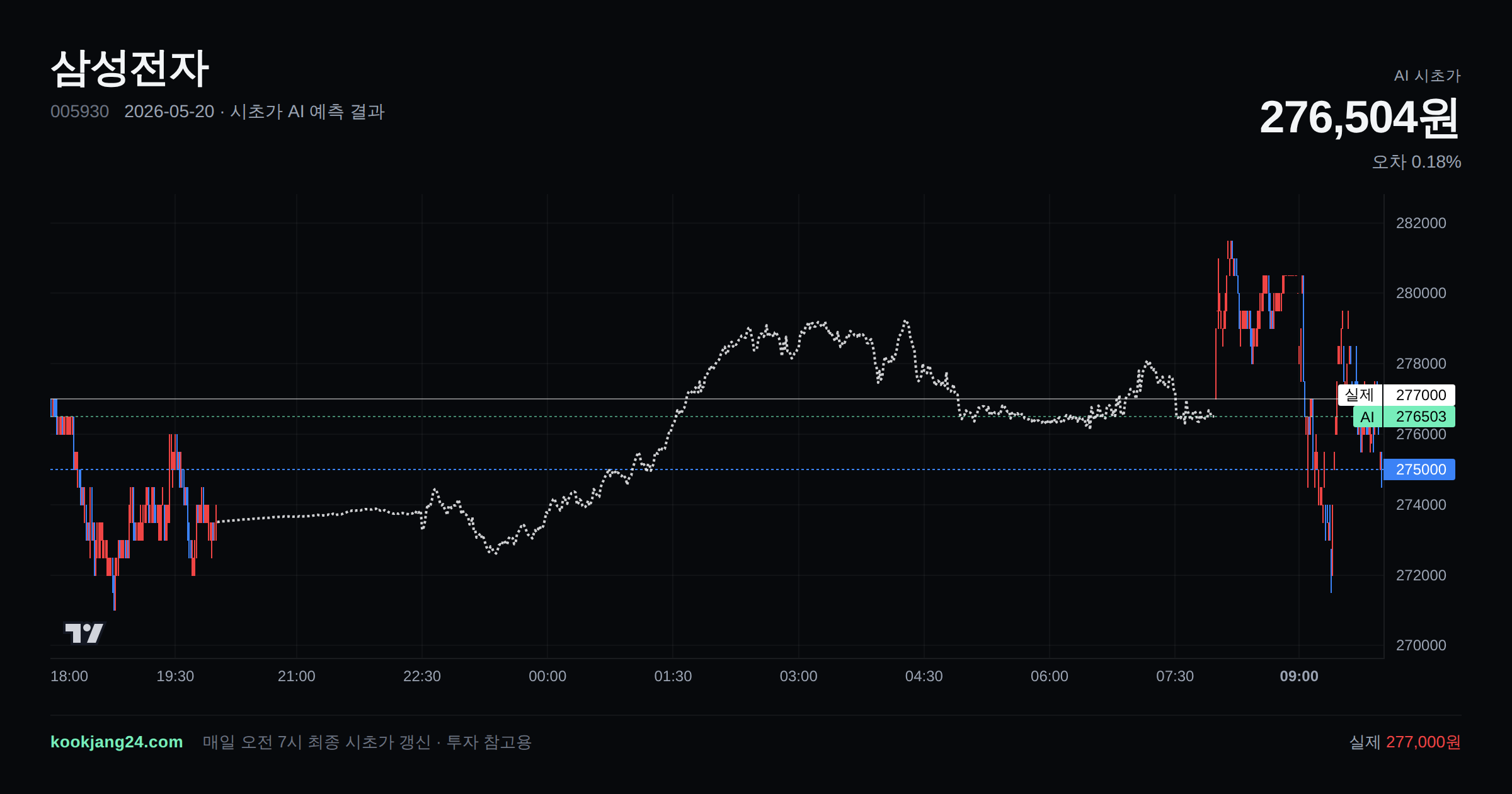Image resolution: width=1512 pixels, height=794 pixels.
Task: Click the 06:00 time axis label
Action: (x=1050, y=676)
